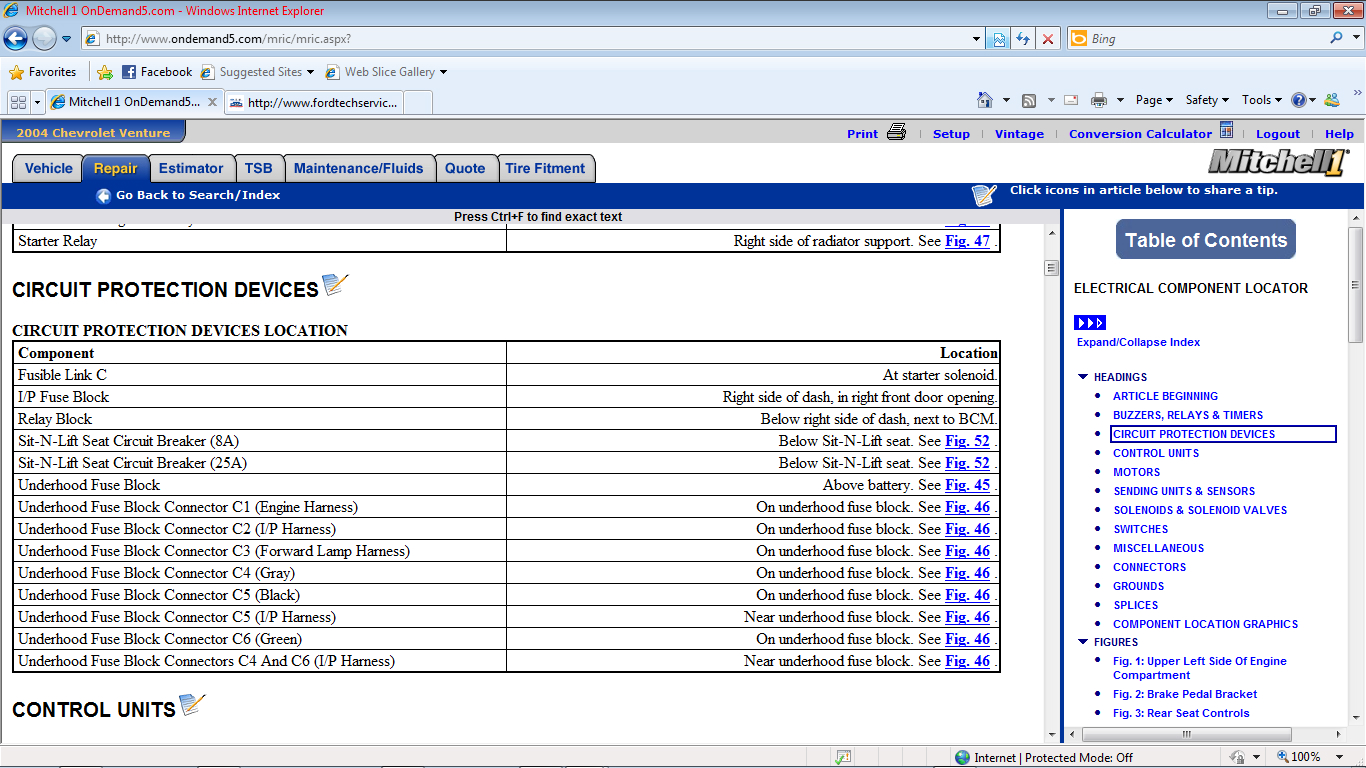This screenshot has width=1366, height=768.
Task: Jump to CONTROL UNITS in Table of Contents
Action: pos(1156,453)
